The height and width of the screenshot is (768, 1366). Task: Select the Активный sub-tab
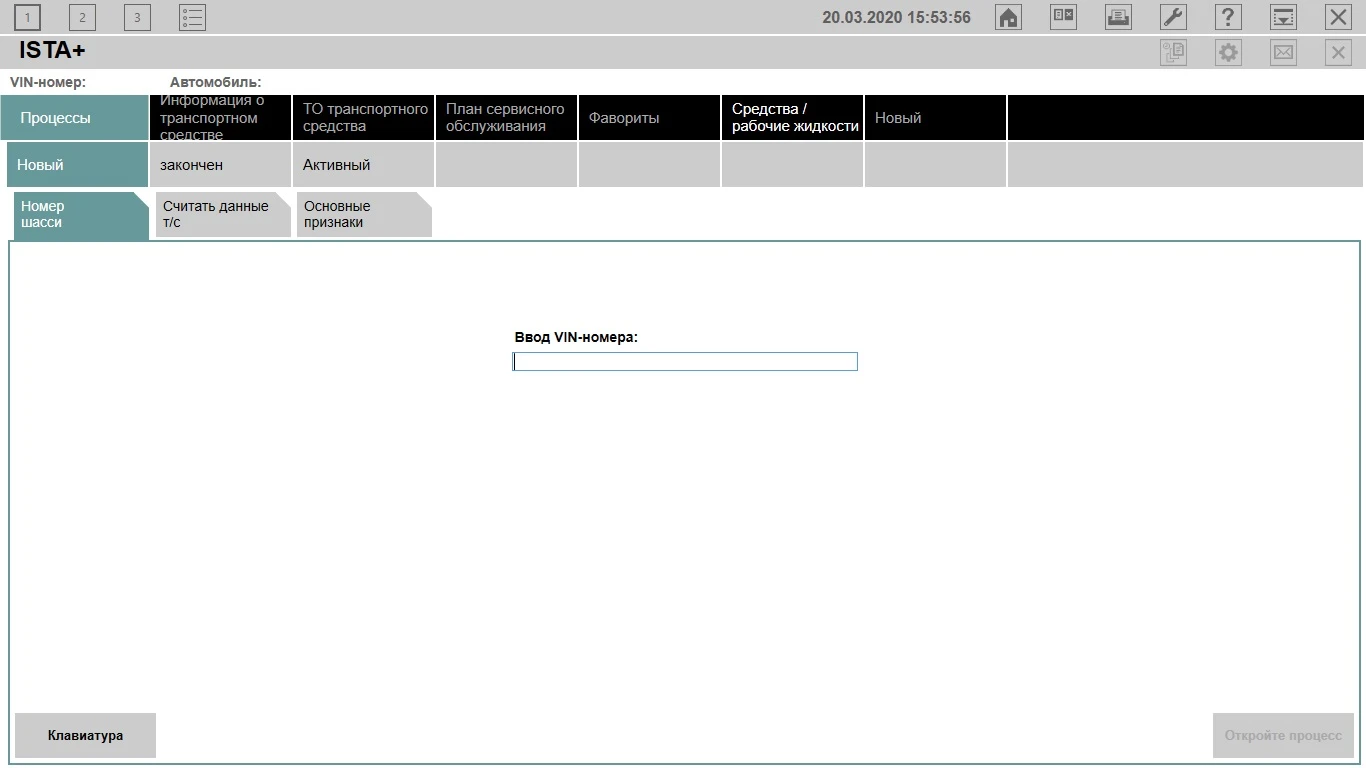click(x=364, y=165)
